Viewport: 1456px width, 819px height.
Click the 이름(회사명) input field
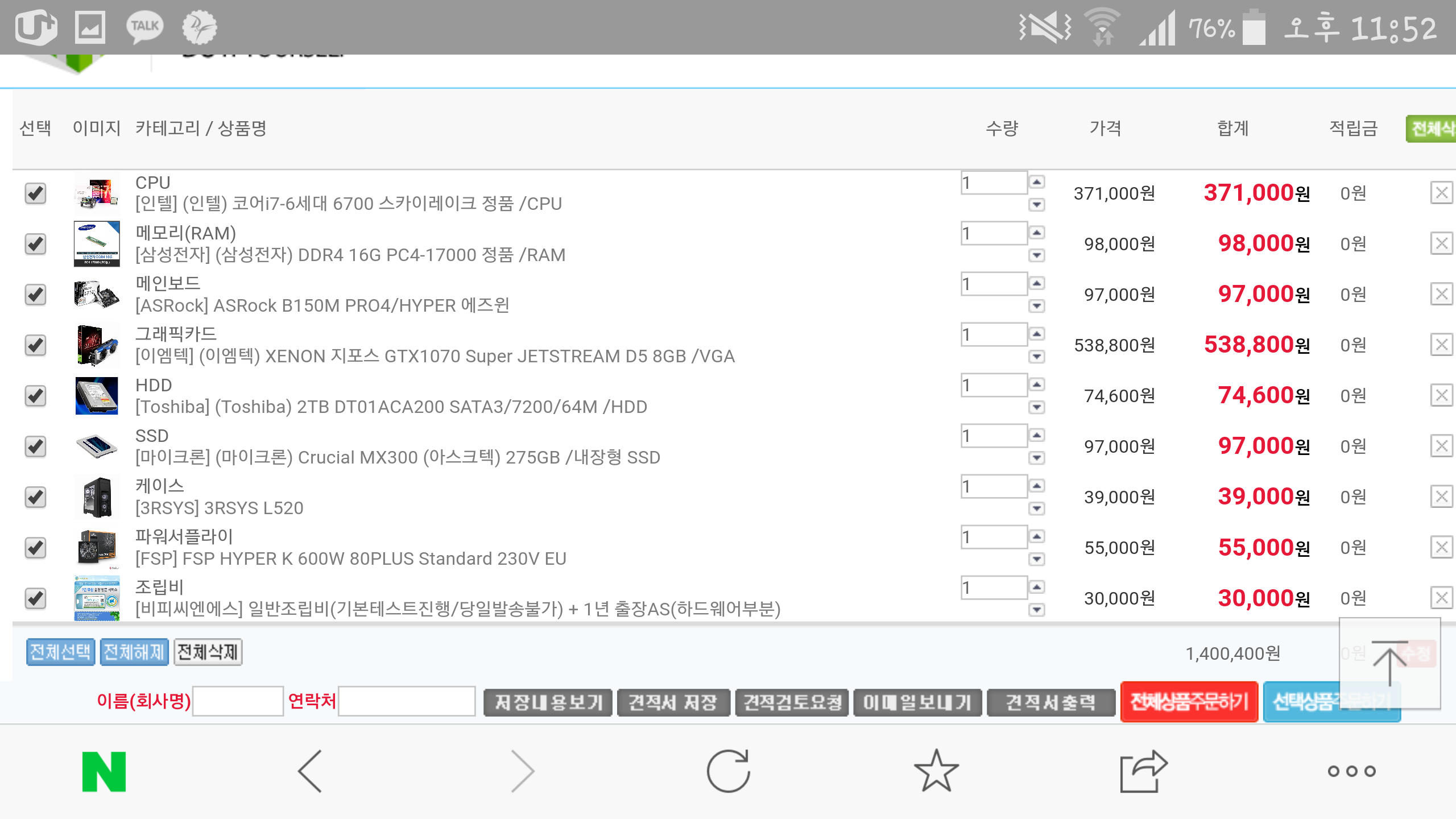pyautogui.click(x=238, y=701)
